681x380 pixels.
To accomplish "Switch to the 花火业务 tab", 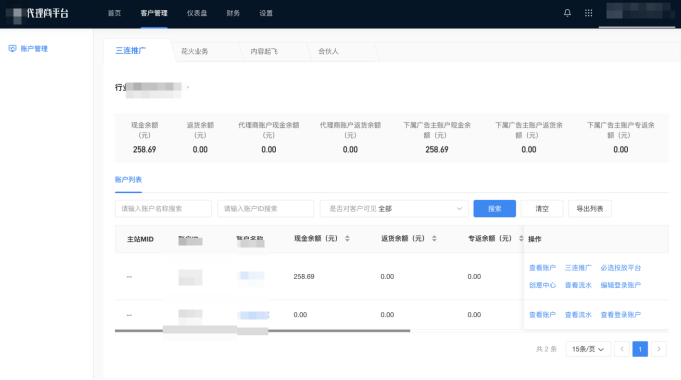I will [x=195, y=51].
